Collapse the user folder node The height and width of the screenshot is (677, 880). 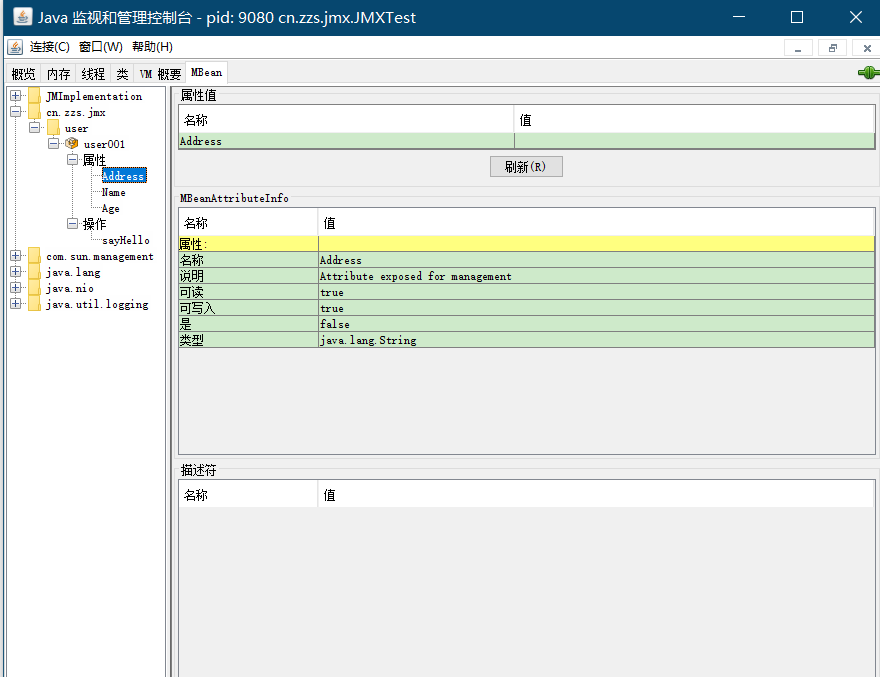tap(35, 127)
